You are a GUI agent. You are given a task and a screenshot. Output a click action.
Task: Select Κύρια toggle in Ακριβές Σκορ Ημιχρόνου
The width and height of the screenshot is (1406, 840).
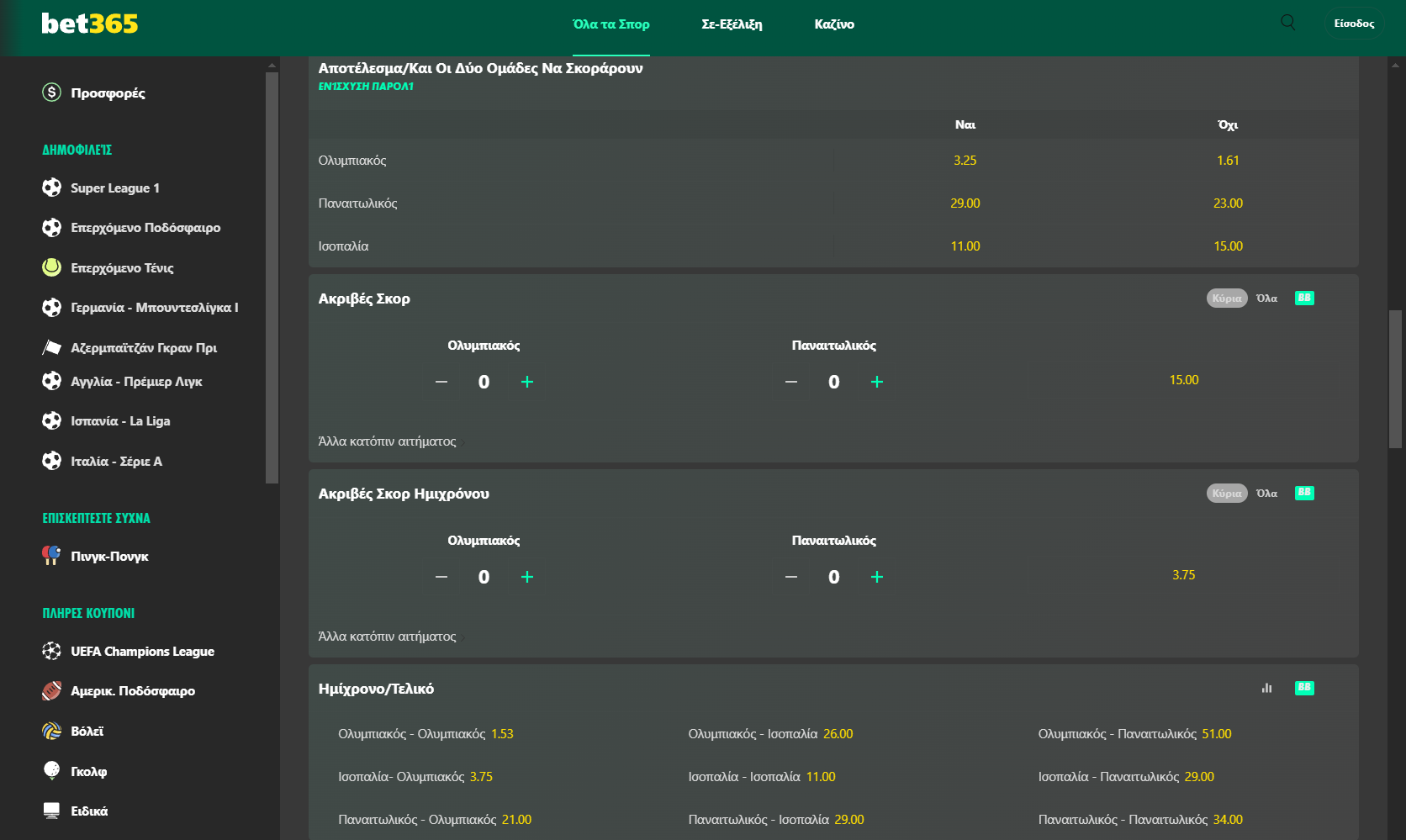[x=1227, y=494]
